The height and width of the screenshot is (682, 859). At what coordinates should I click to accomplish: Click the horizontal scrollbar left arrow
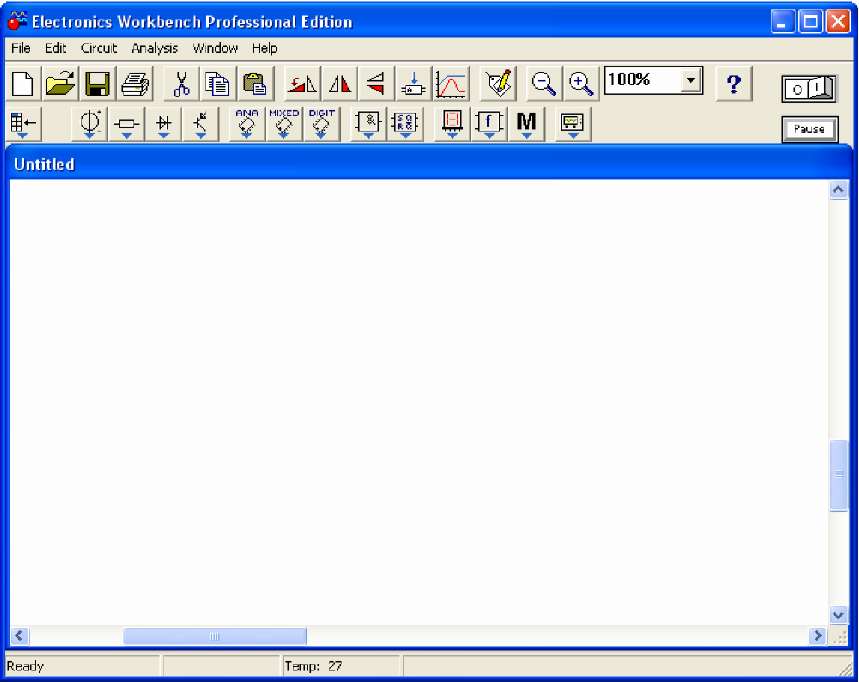pyautogui.click(x=19, y=635)
